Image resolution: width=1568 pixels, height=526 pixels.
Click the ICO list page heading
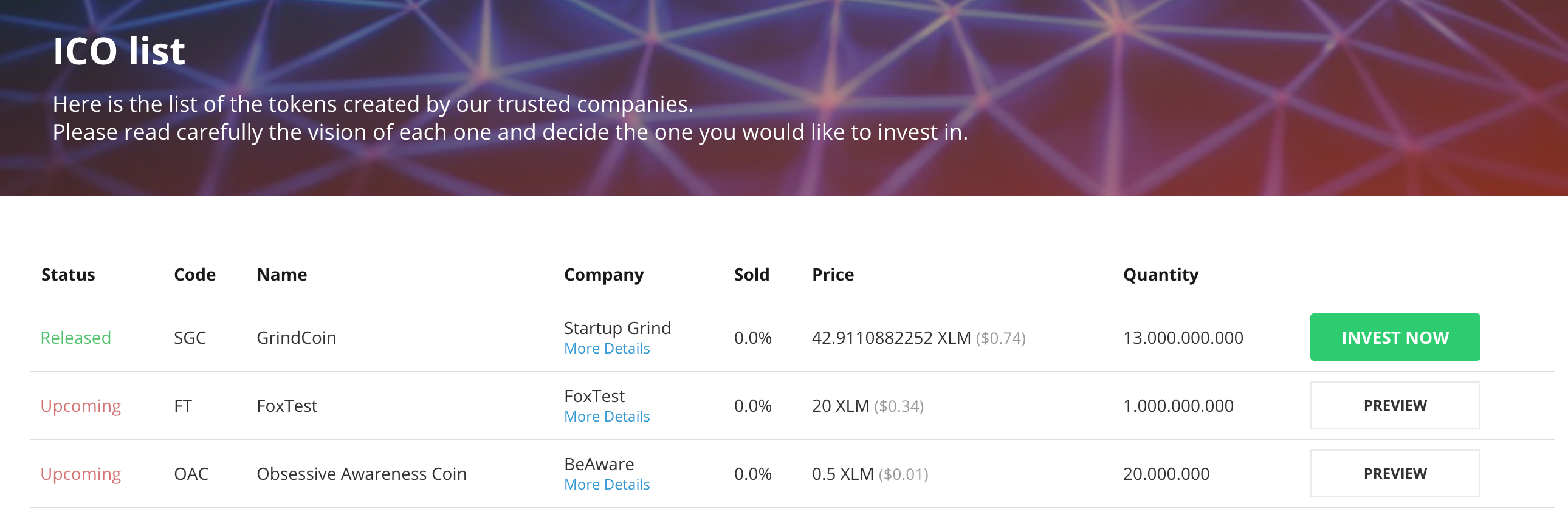click(119, 51)
